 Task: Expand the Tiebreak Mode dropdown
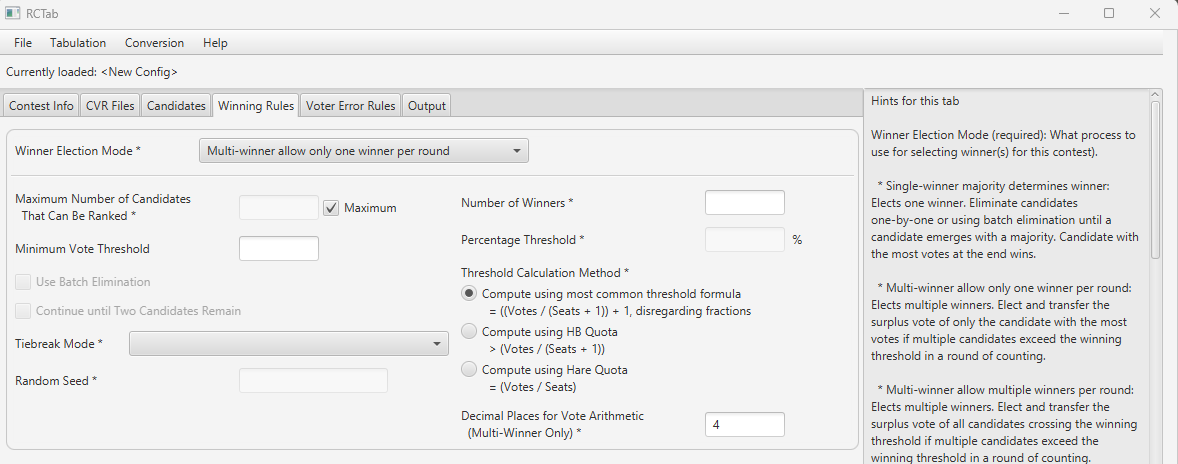[289, 343]
